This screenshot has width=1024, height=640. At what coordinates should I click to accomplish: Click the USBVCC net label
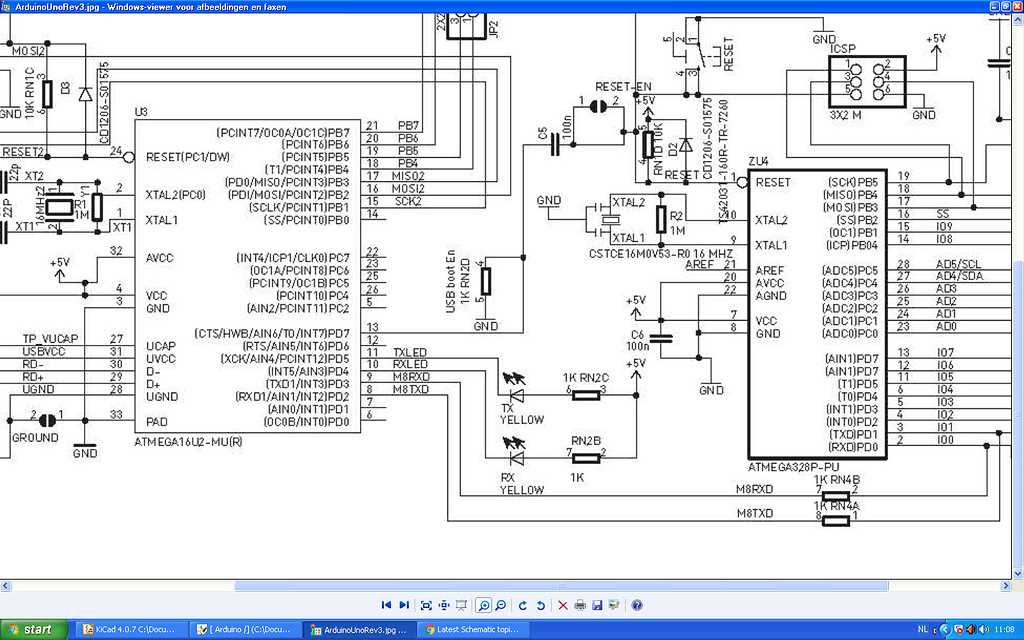click(x=44, y=352)
